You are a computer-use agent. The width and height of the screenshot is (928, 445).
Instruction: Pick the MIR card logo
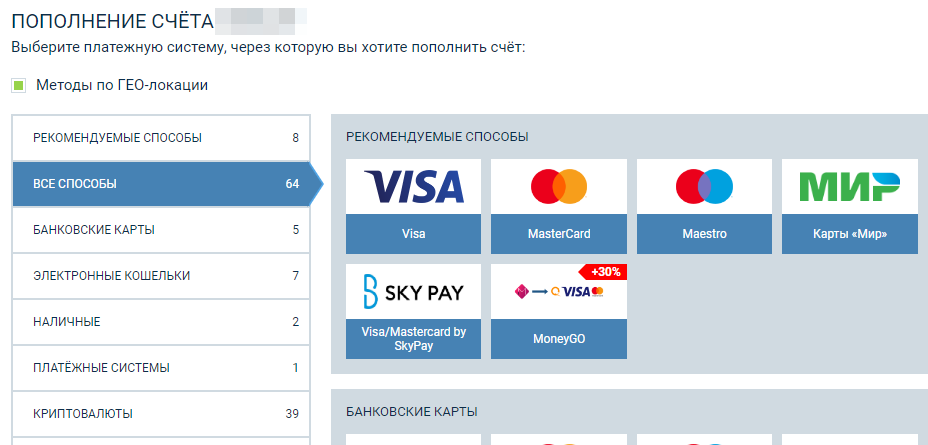pyautogui.click(x=849, y=186)
